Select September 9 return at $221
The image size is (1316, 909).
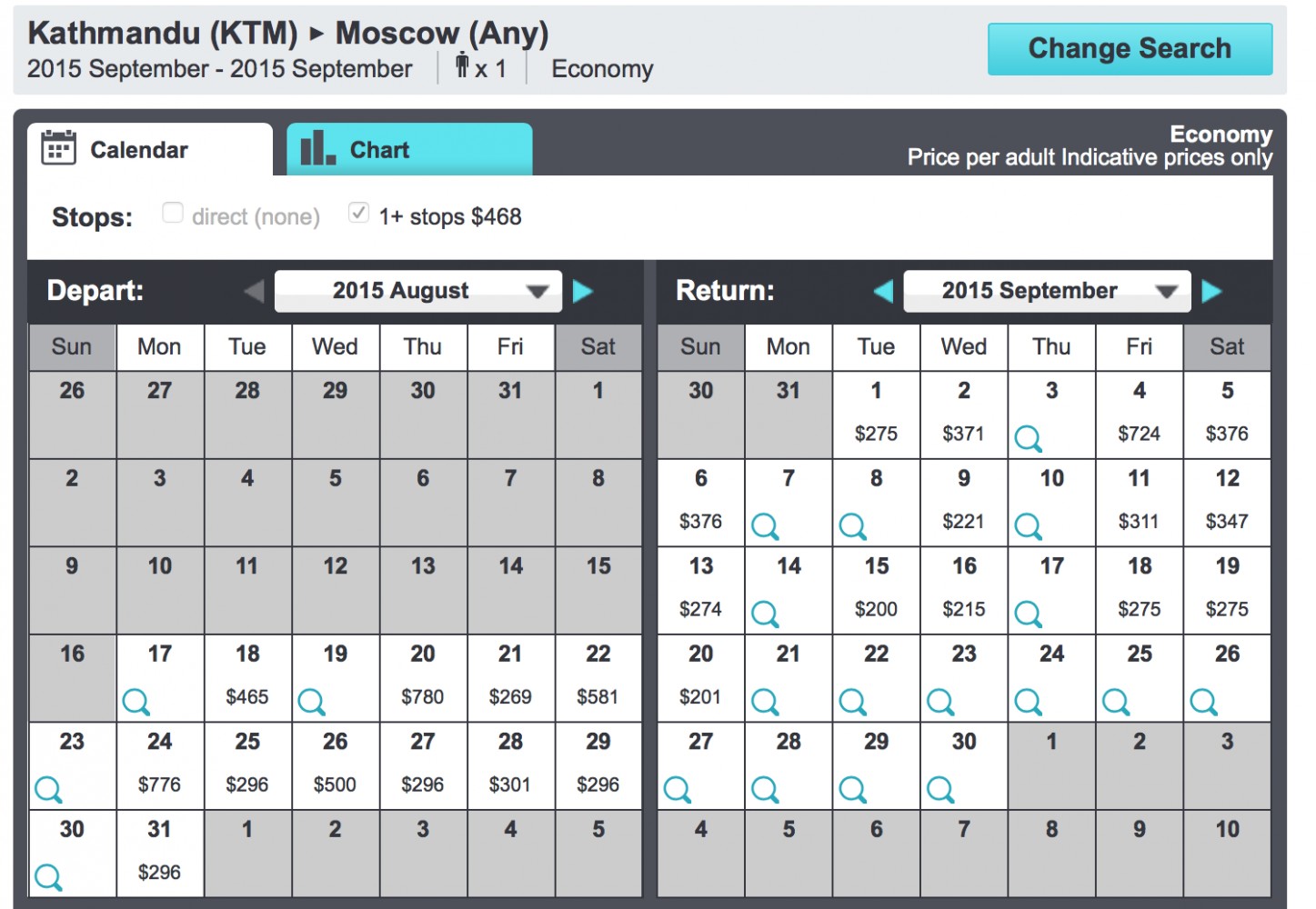[963, 502]
